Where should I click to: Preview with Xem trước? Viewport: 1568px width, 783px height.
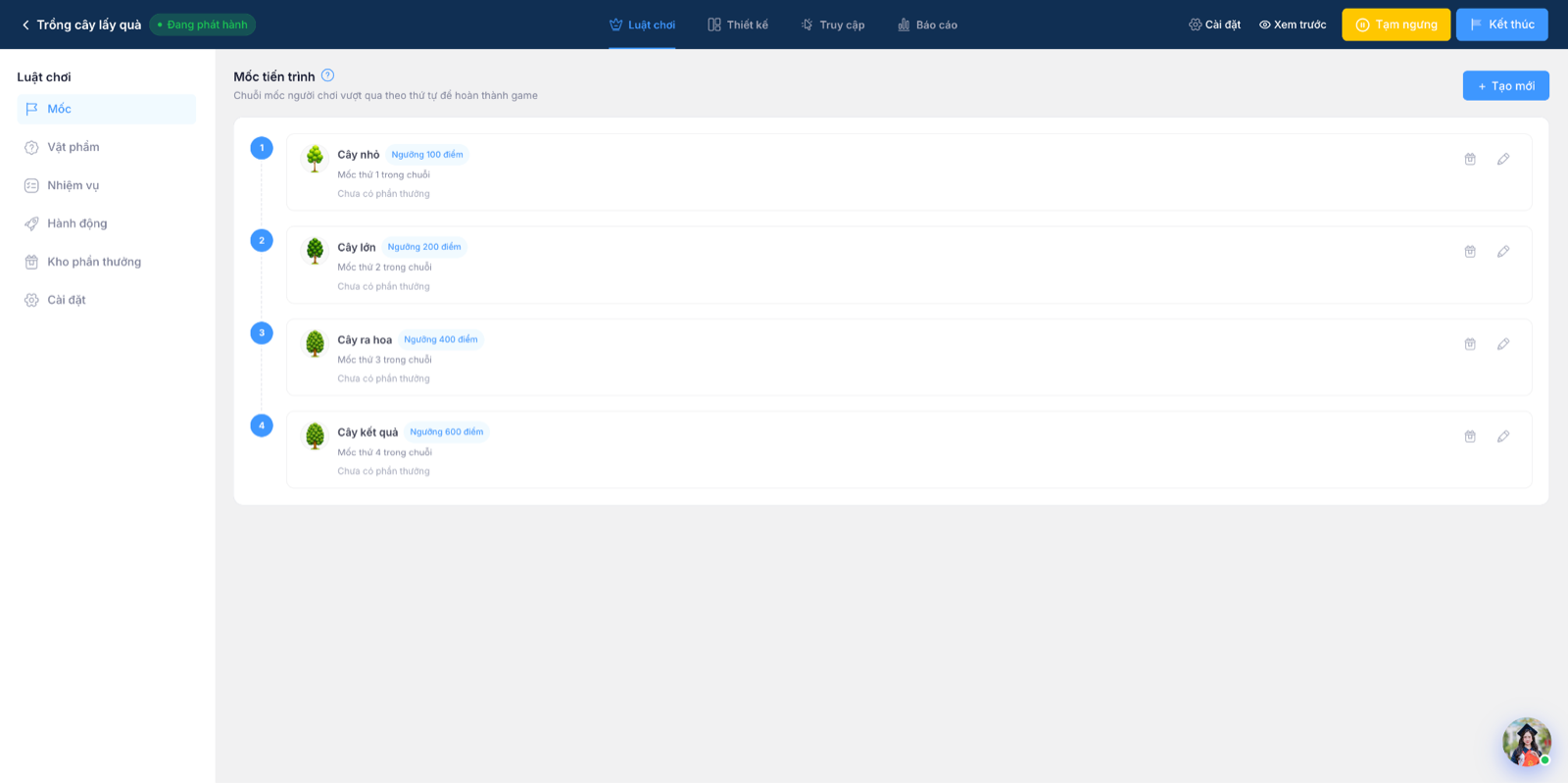pos(1293,24)
